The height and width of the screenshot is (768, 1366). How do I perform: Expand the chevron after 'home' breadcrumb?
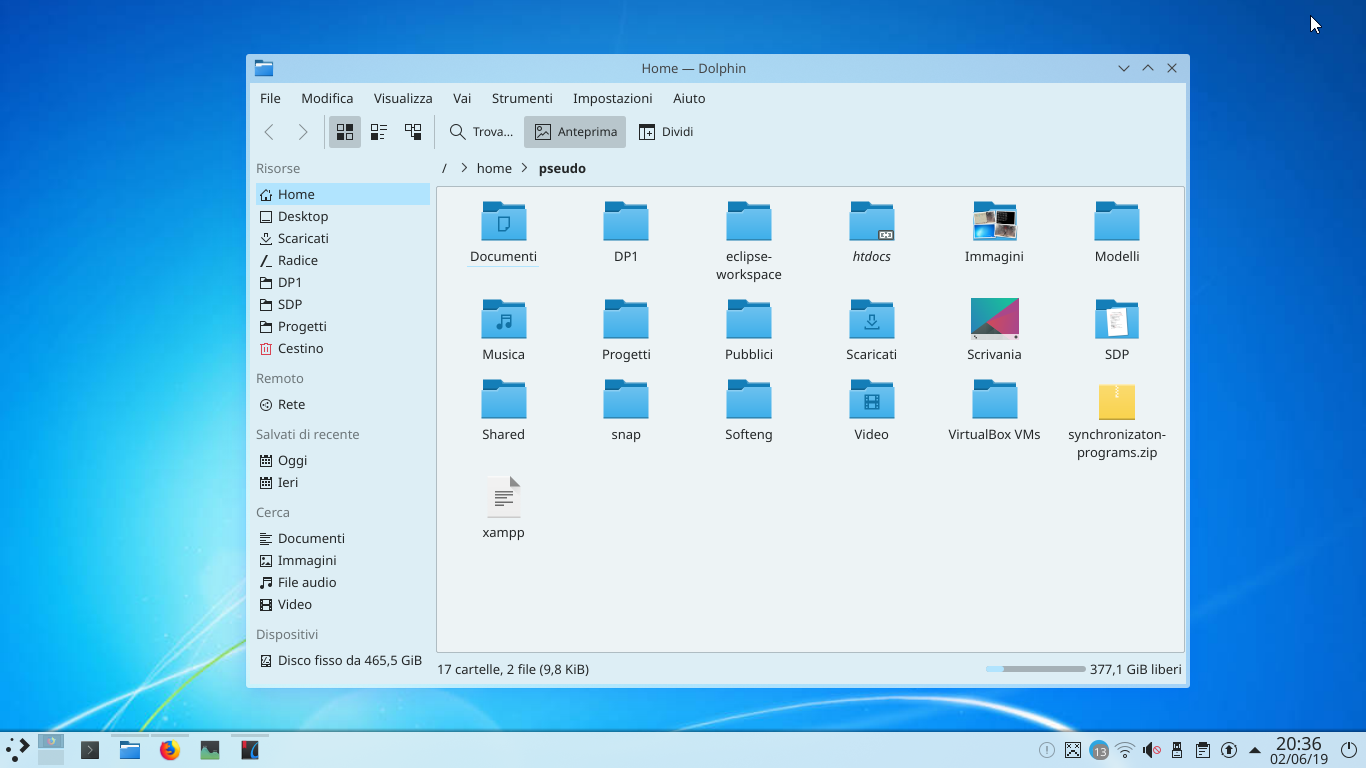point(524,168)
